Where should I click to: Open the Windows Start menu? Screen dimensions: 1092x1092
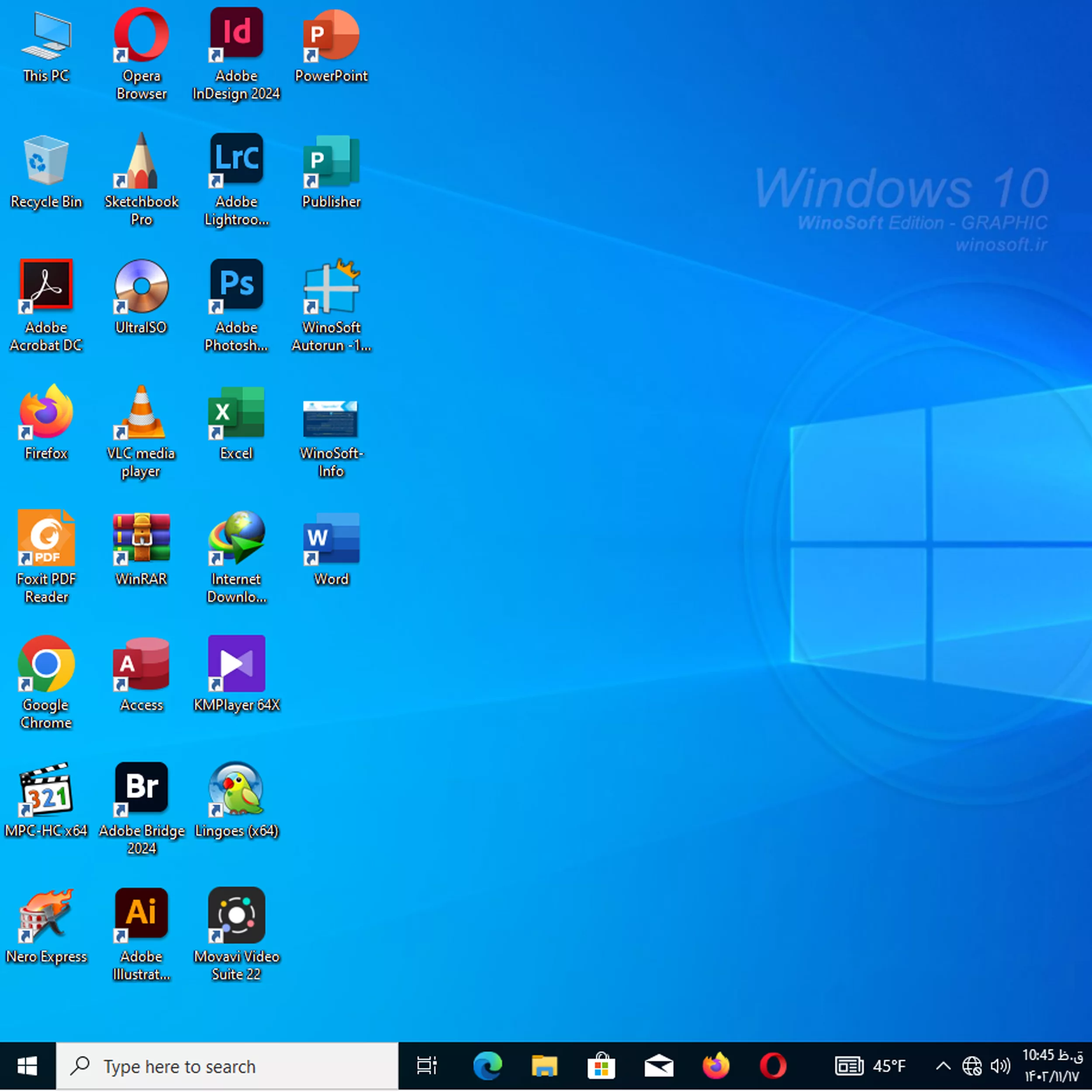28,1066
